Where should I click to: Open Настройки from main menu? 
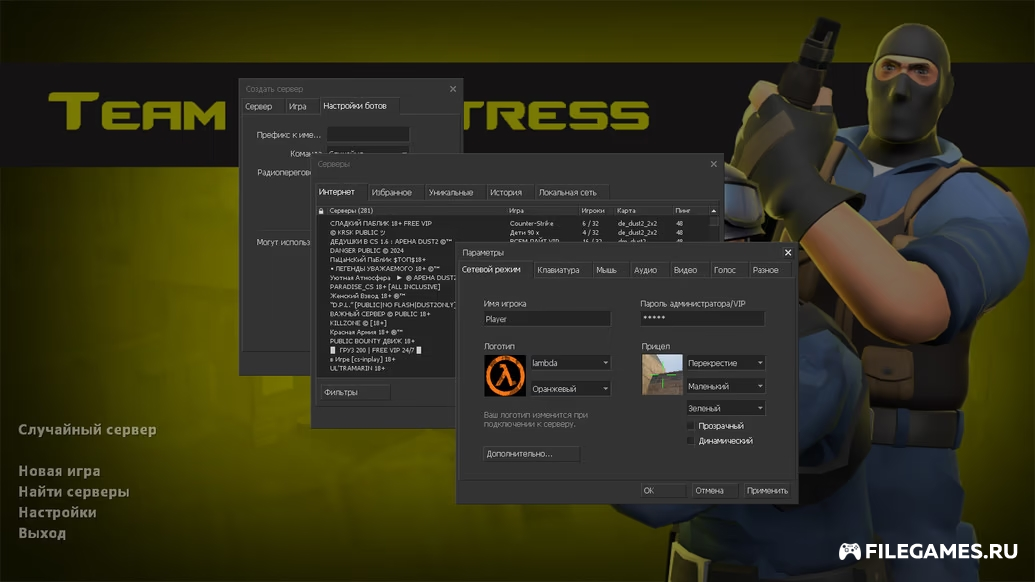pyautogui.click(x=57, y=512)
